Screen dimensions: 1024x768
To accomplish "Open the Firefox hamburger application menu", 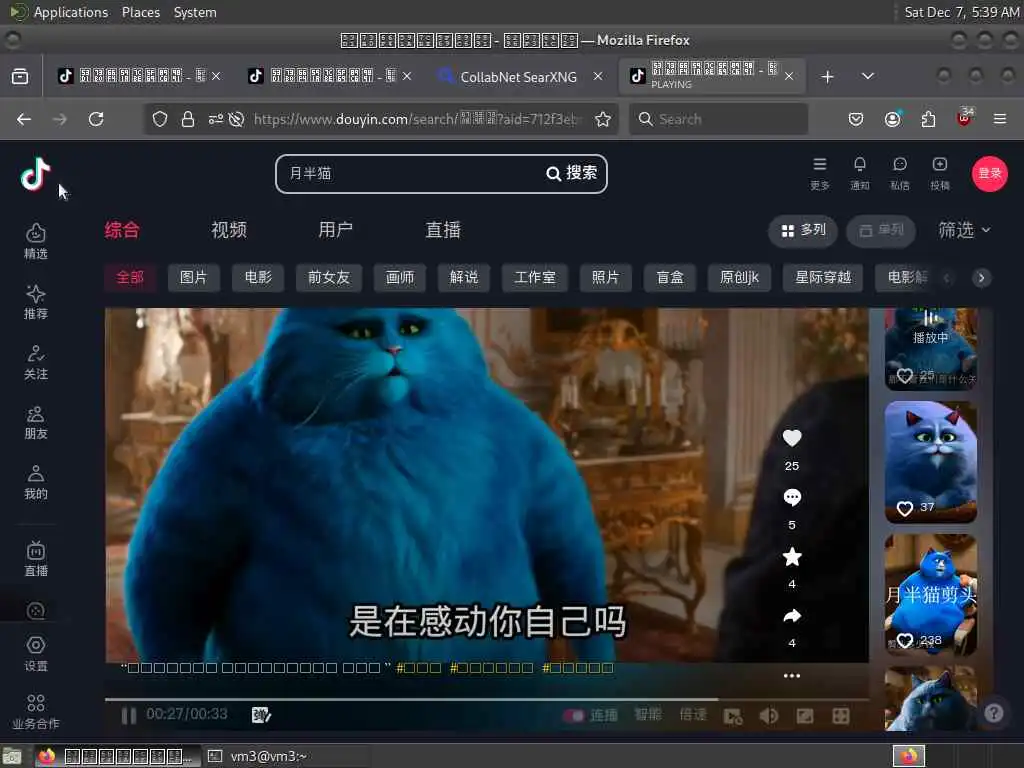I will [x=999, y=119].
